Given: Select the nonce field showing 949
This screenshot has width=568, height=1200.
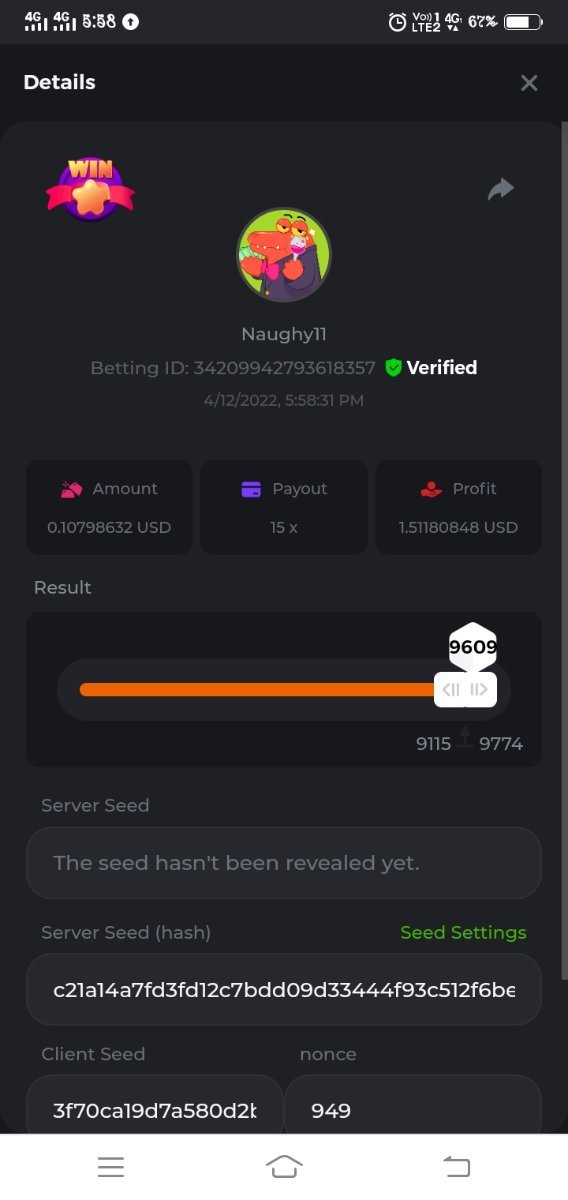Looking at the screenshot, I should [413, 1109].
